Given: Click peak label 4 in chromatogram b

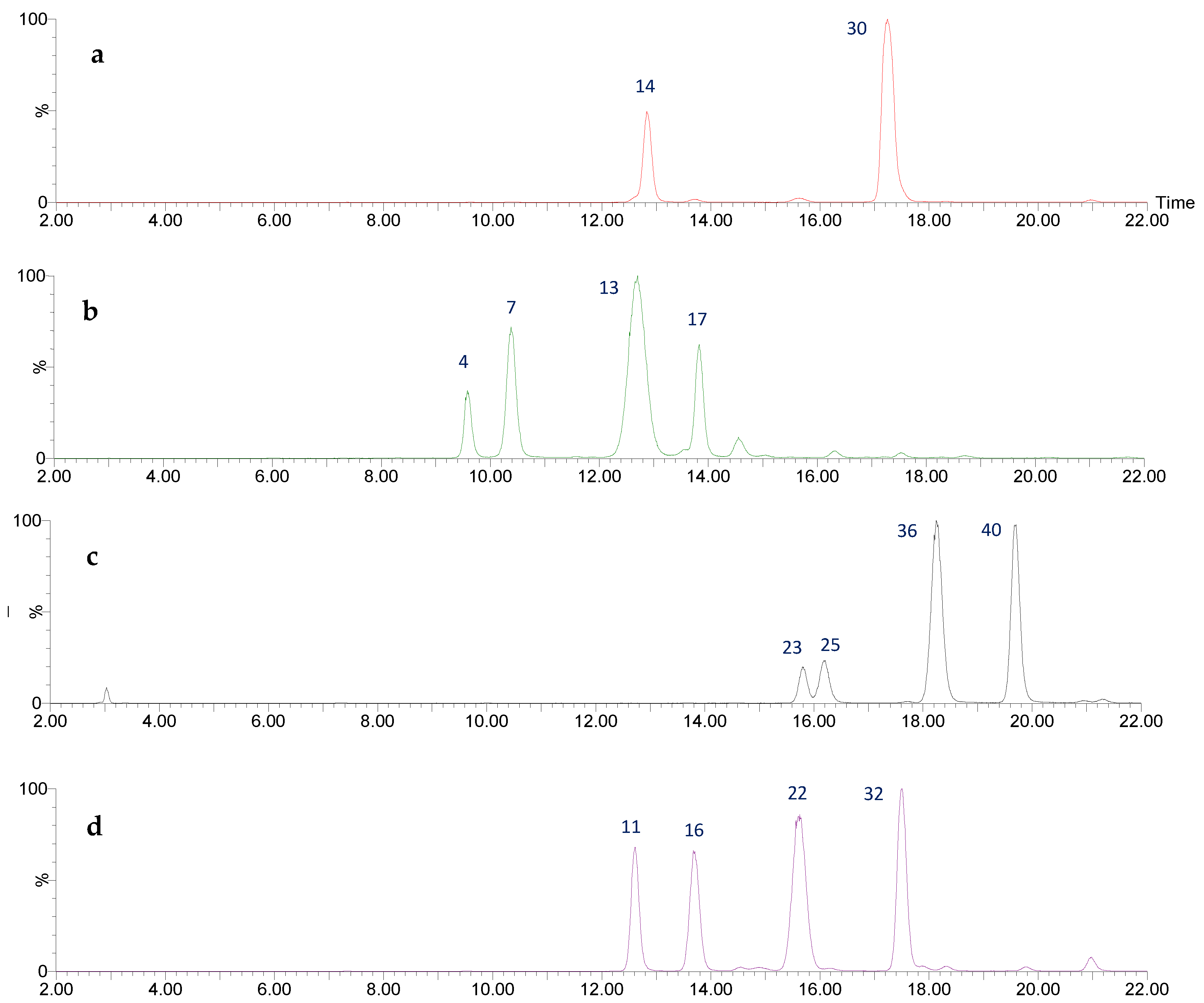Looking at the screenshot, I should pos(463,362).
